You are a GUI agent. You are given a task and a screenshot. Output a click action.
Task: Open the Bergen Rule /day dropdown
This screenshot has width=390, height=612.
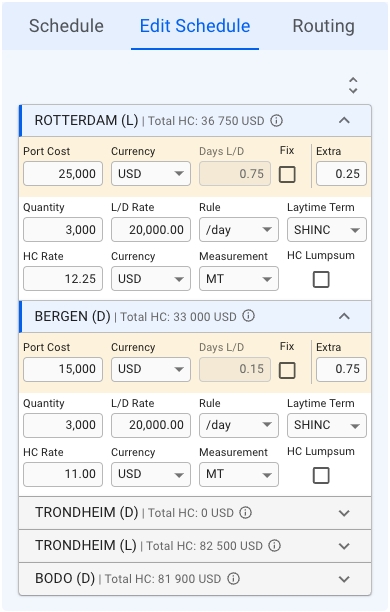pos(239,425)
